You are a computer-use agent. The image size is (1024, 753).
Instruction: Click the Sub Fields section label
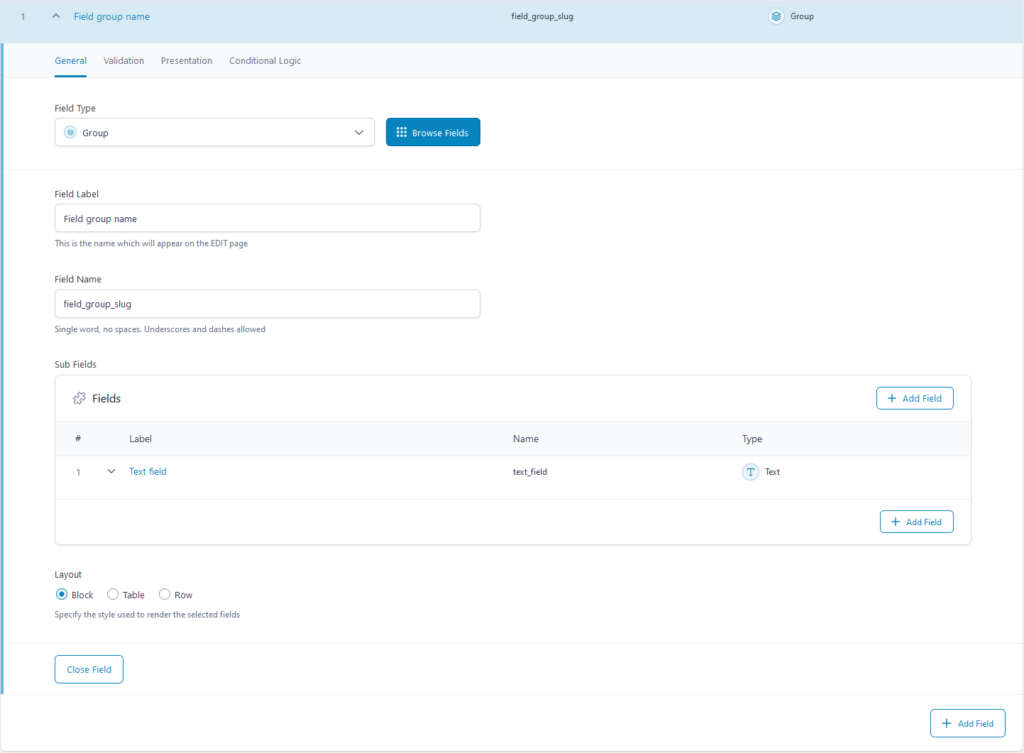[x=76, y=364]
